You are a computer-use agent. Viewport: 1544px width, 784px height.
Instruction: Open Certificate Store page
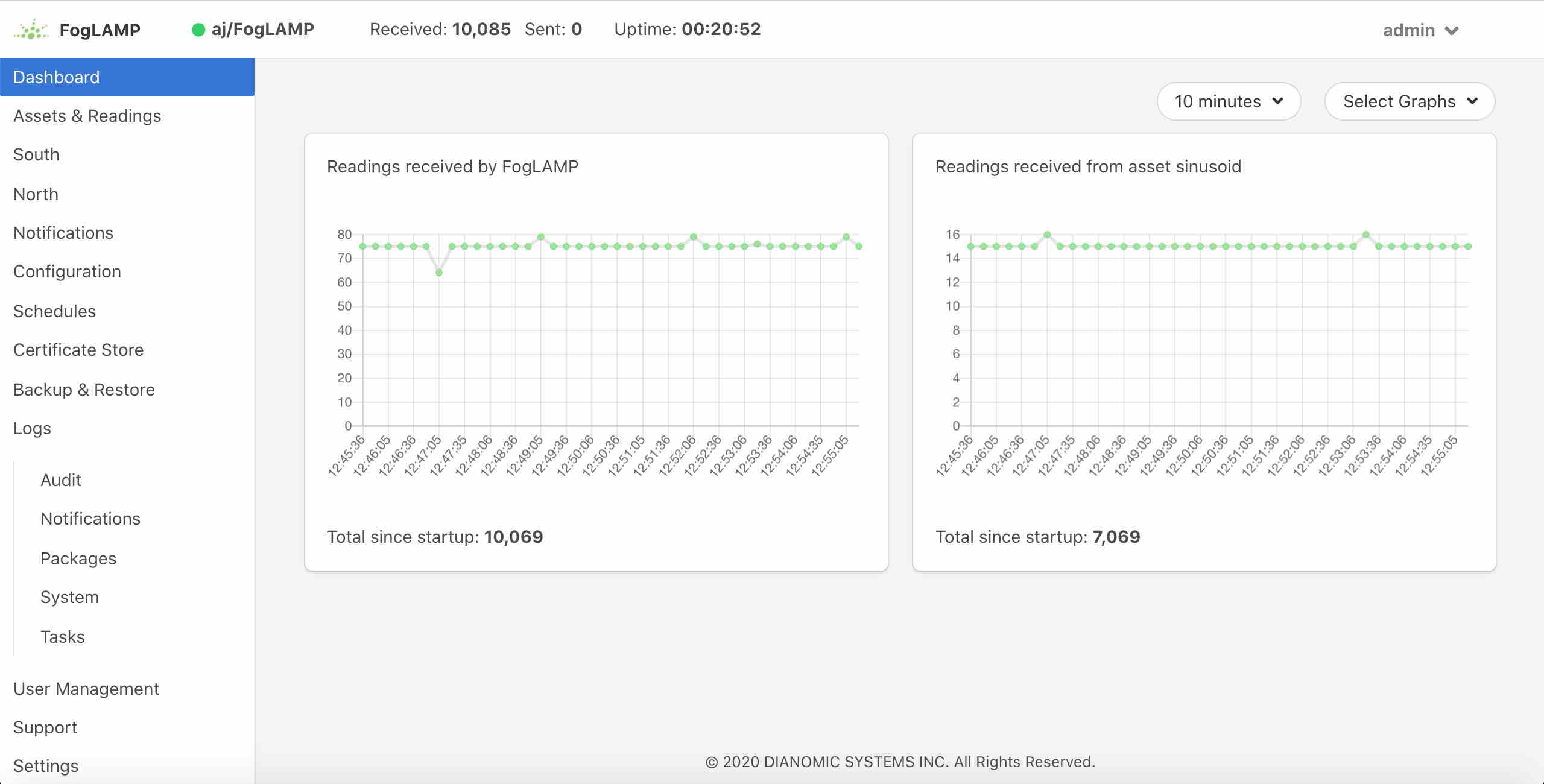(78, 350)
